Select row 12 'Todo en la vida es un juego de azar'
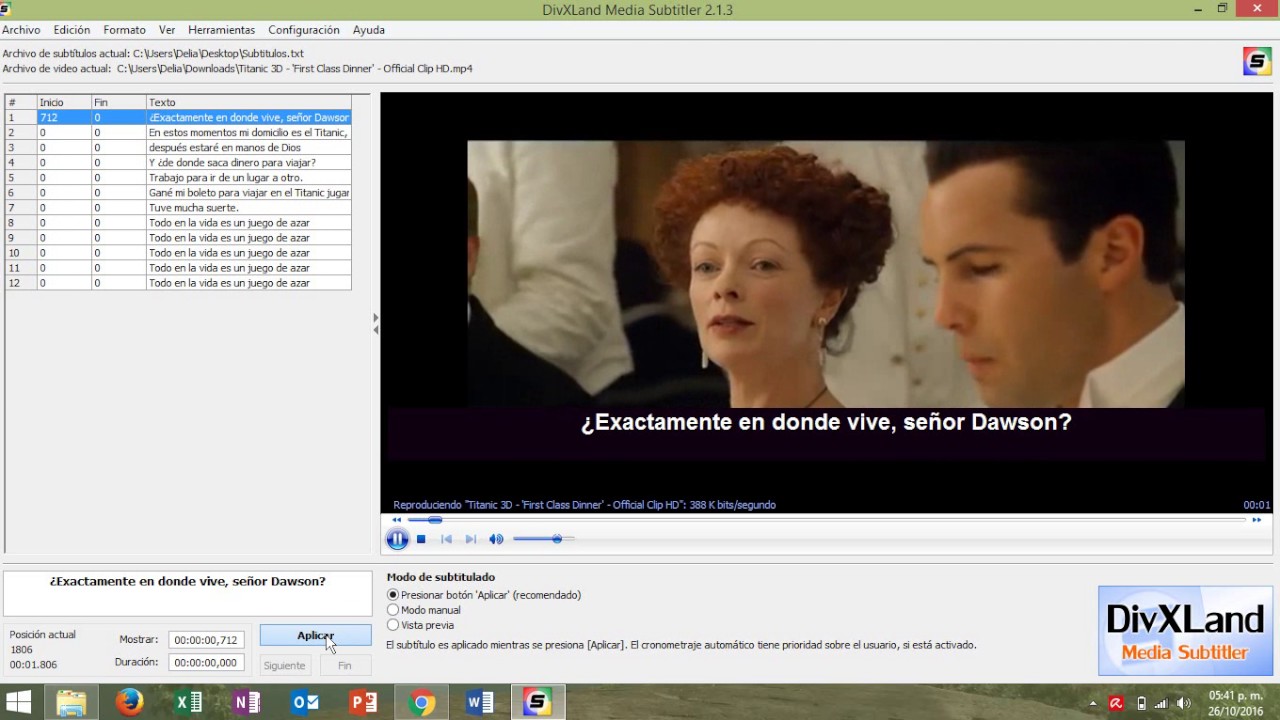 pyautogui.click(x=178, y=283)
